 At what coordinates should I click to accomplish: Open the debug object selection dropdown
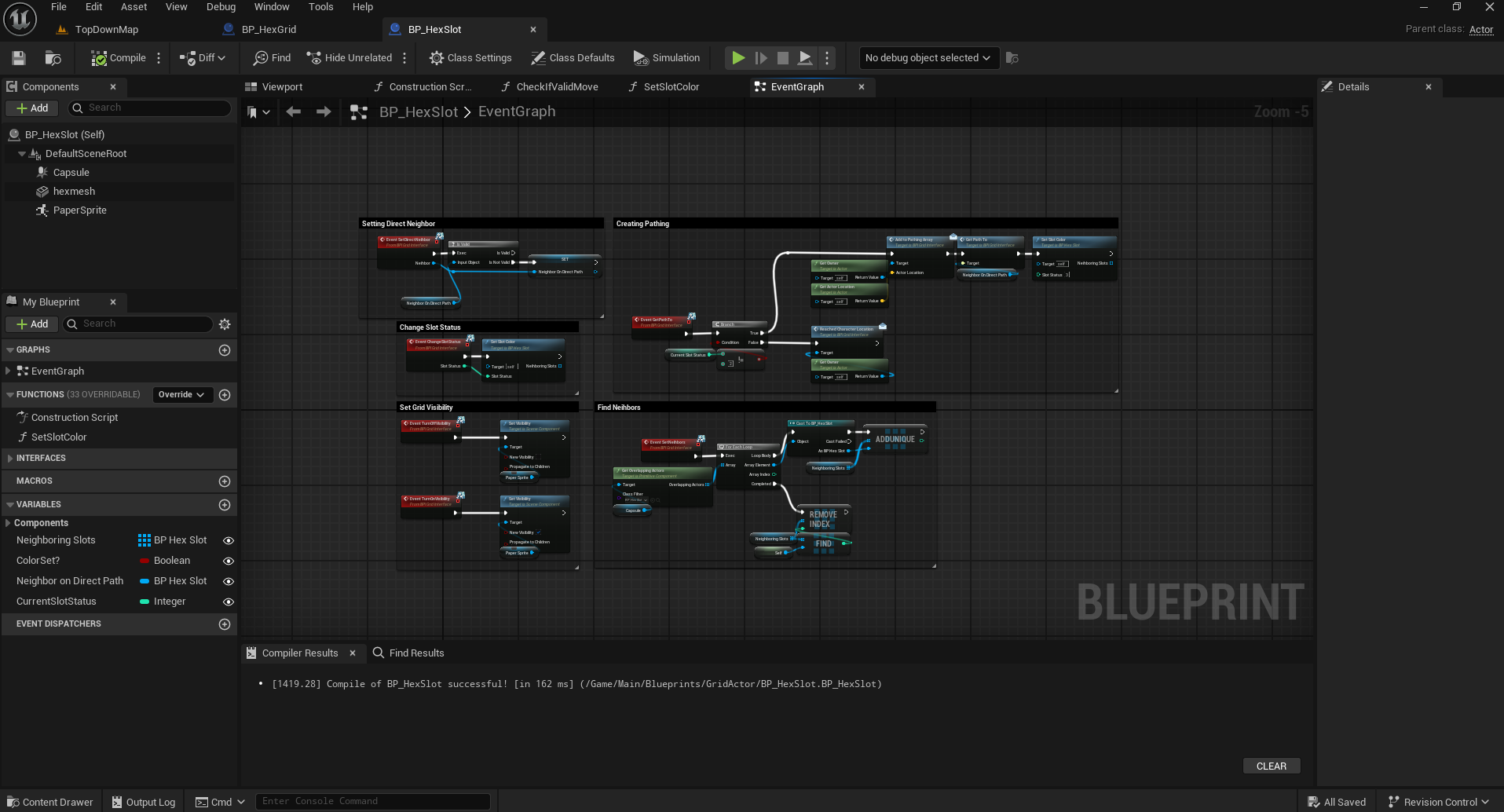click(x=928, y=58)
